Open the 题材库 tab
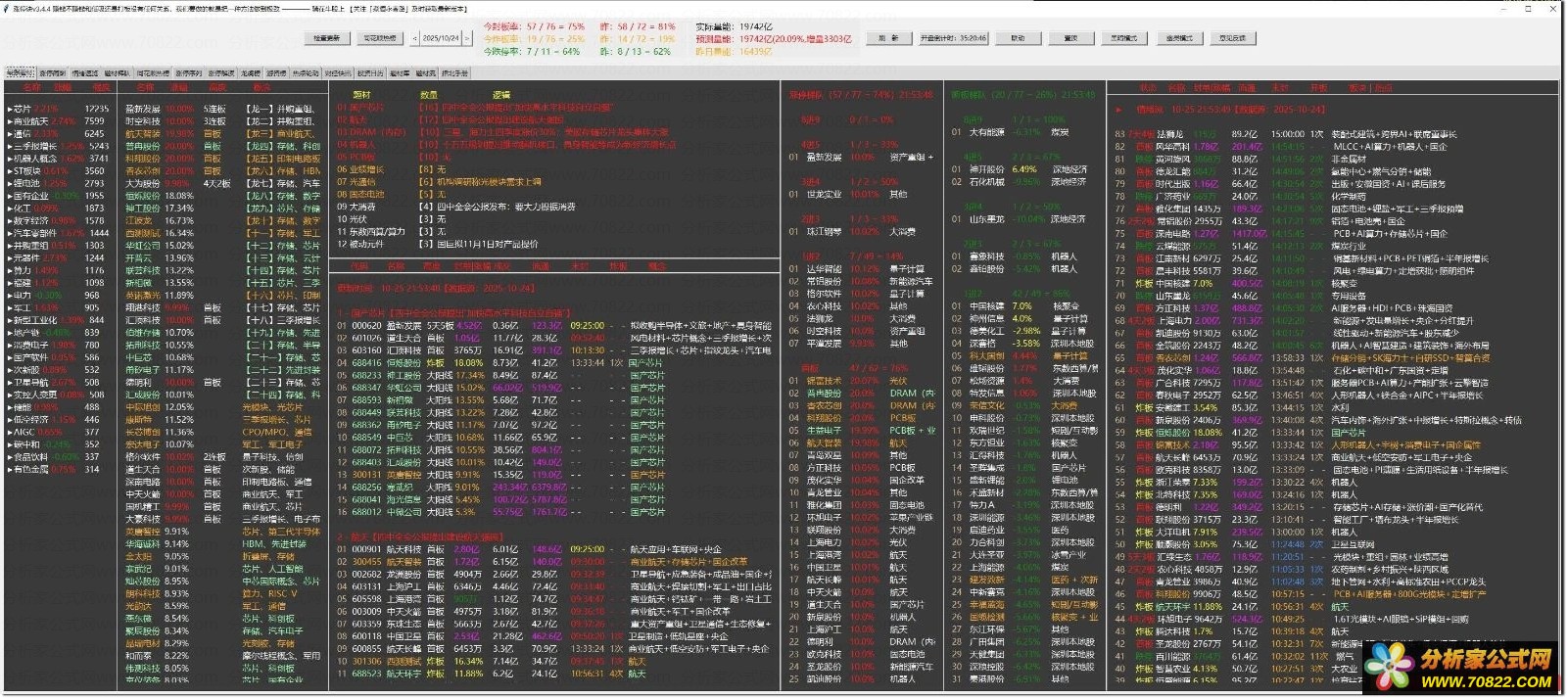 (x=400, y=73)
